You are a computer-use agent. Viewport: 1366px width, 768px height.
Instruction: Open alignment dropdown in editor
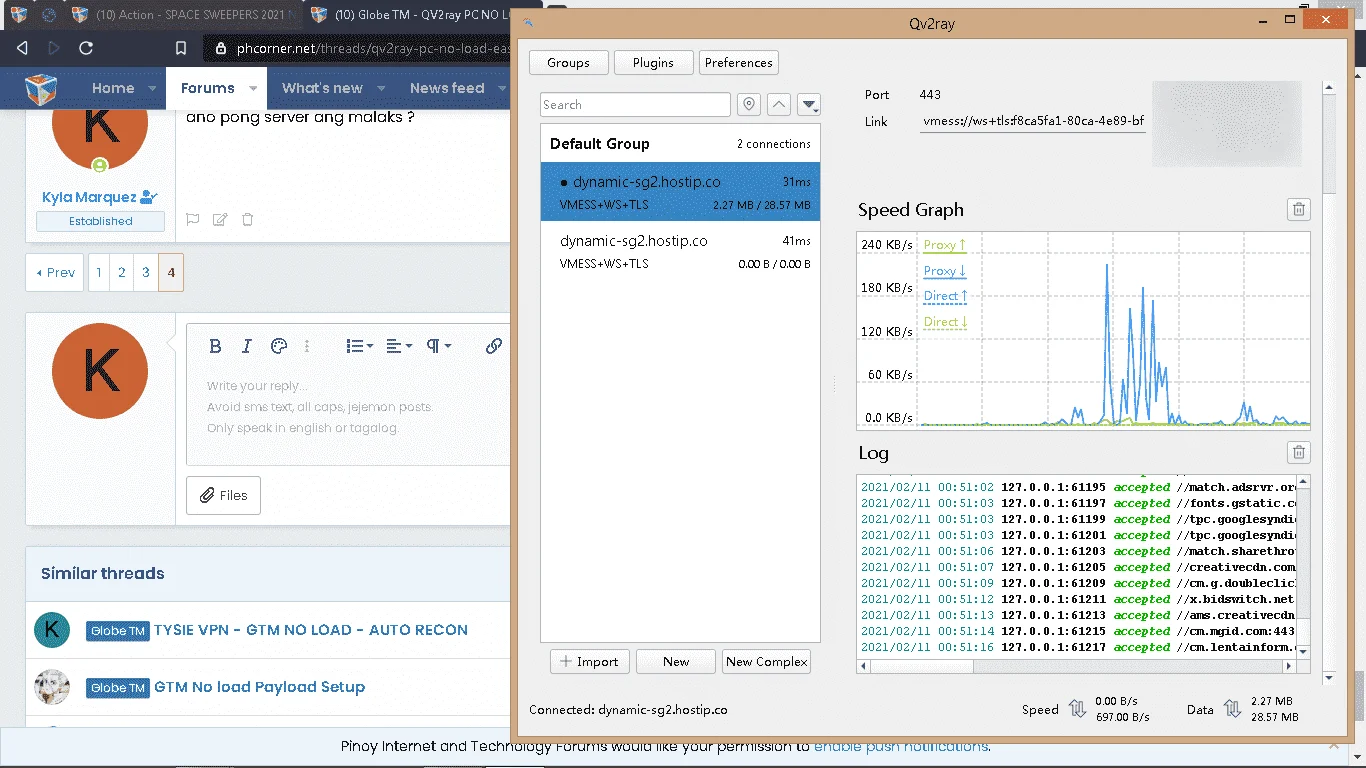[x=399, y=346]
